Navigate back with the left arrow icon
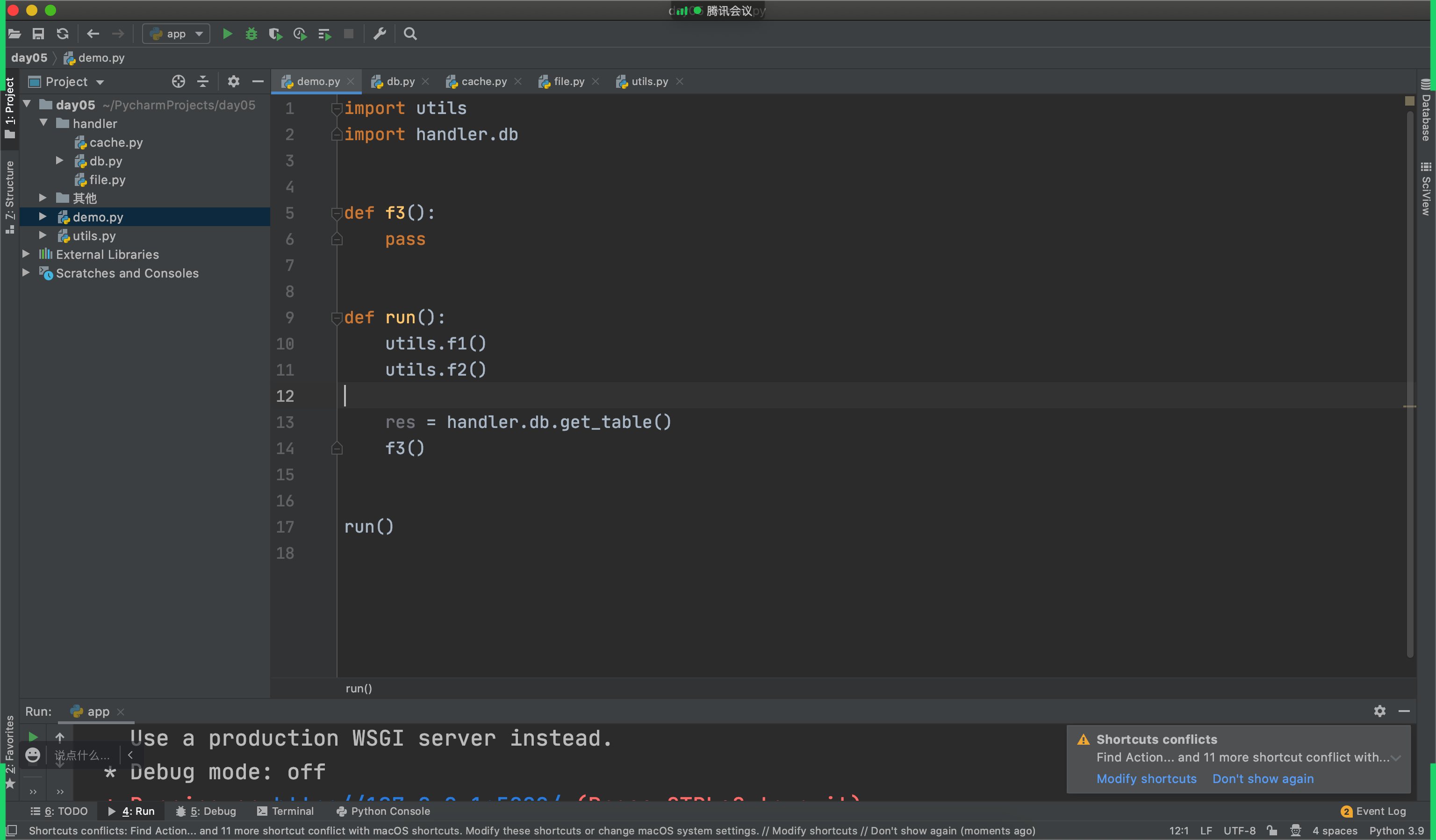 (93, 34)
